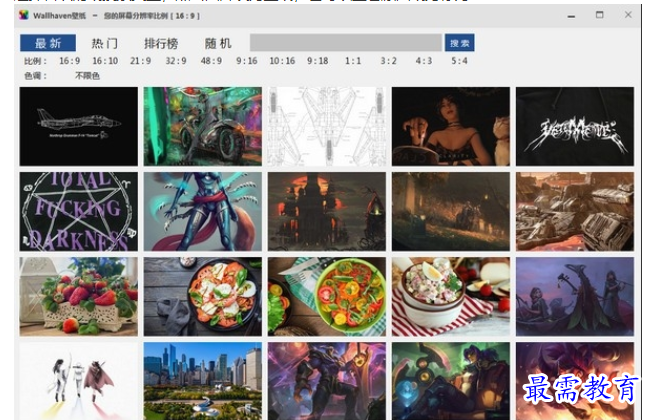The image size is (647, 420).
Task: Open the dark castle sunset wallpaper
Action: pyautogui.click(x=327, y=211)
